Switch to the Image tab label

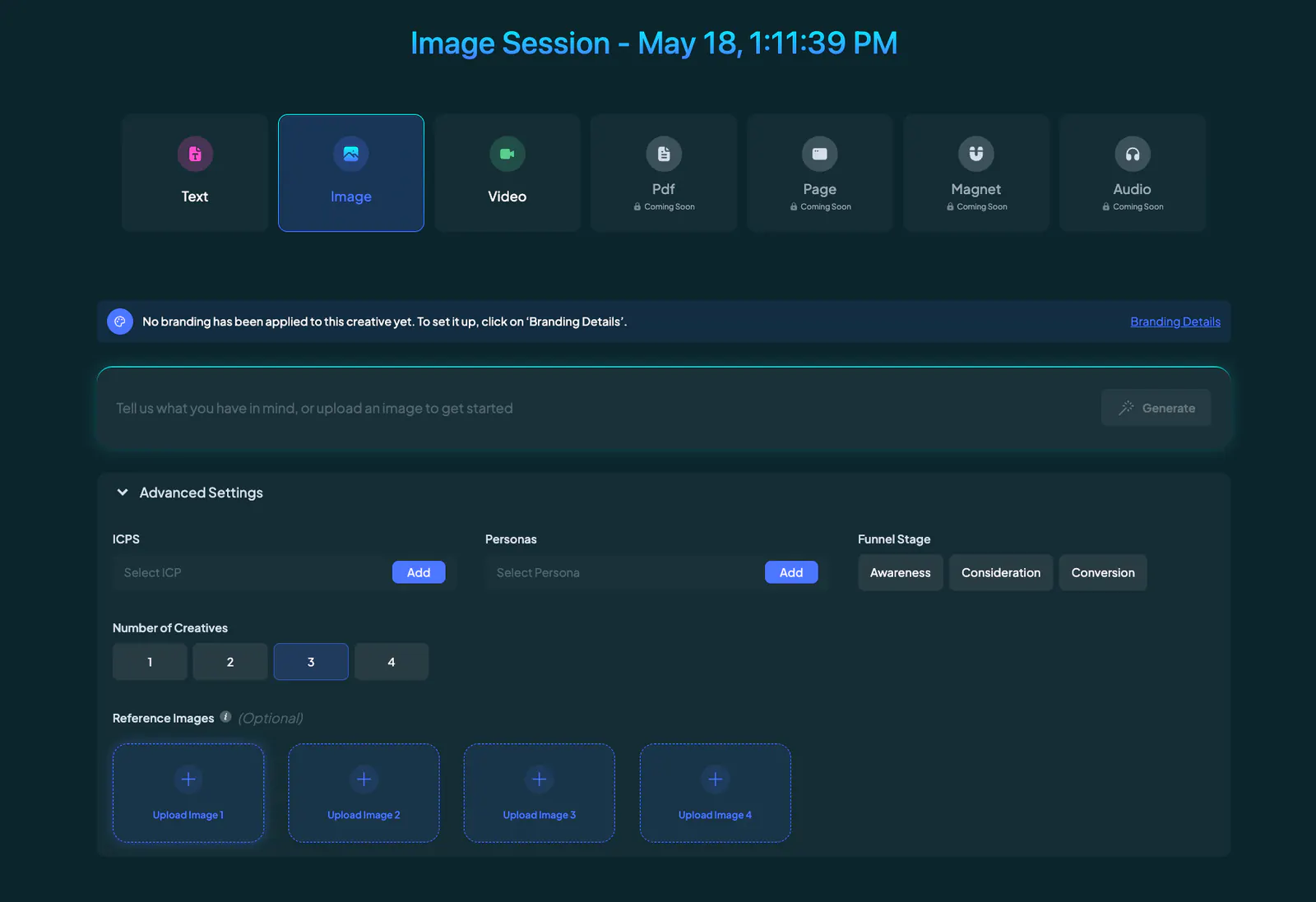[x=351, y=197]
